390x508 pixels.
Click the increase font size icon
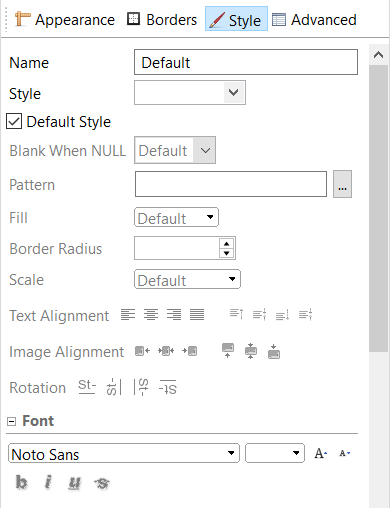pos(321,453)
